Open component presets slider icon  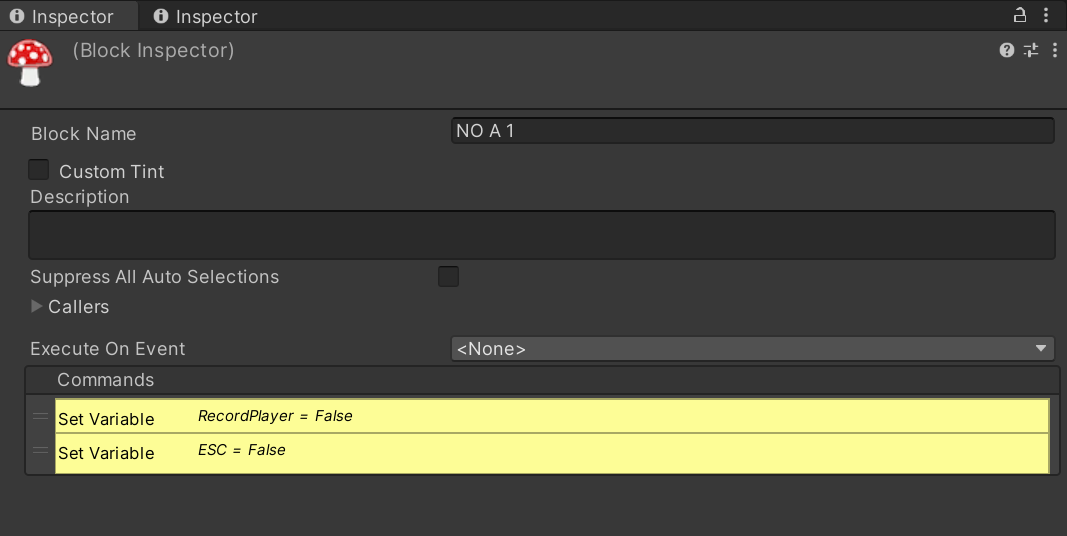[1031, 50]
